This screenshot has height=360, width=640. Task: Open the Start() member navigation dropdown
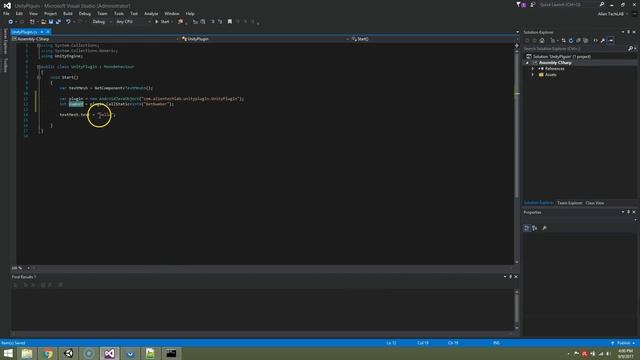(433, 39)
